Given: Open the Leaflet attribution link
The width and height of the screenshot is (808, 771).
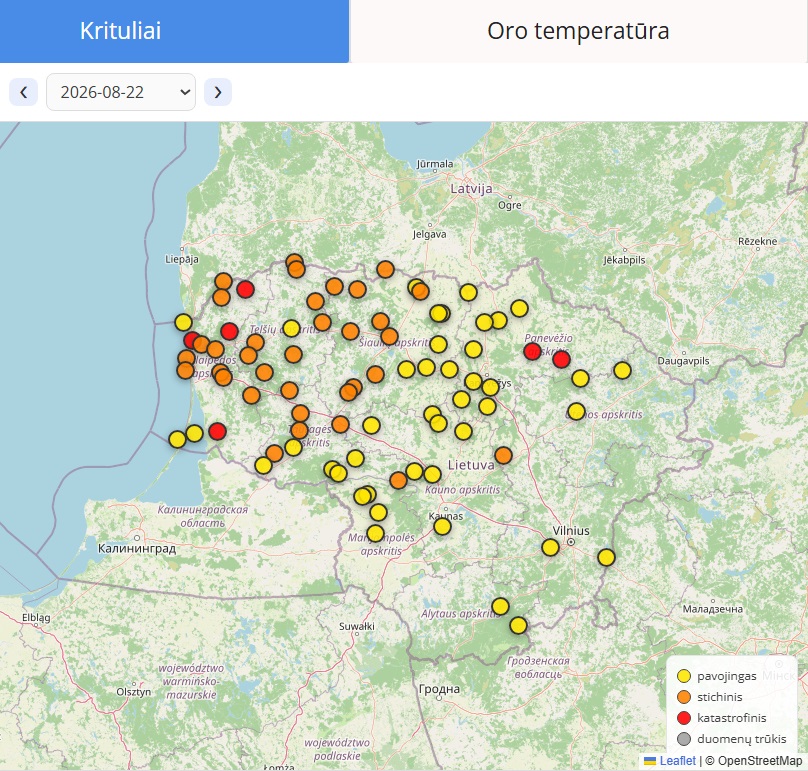Looking at the screenshot, I should click(x=677, y=761).
